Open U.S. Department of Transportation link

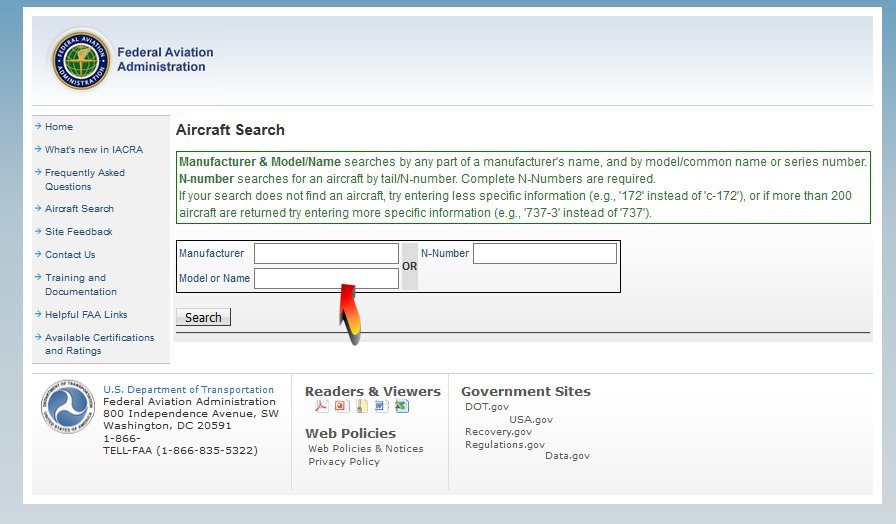188,390
